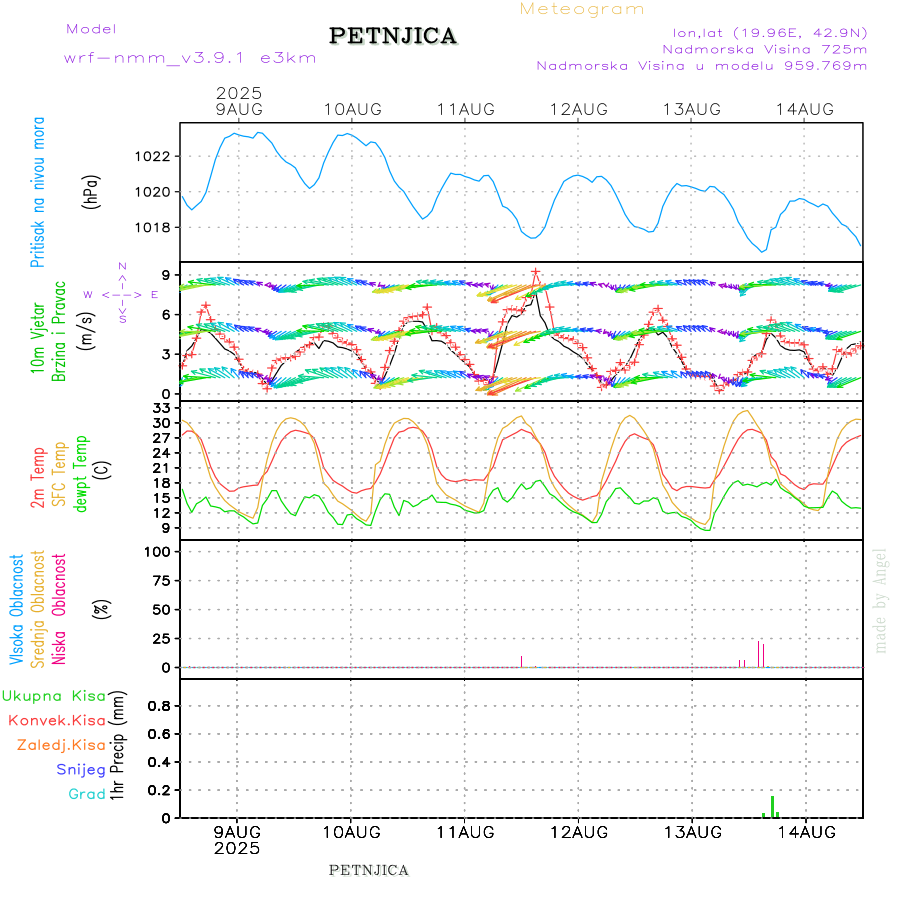Click the 14AUG date on top axis
Screen dimensions: 900x900
point(805,109)
